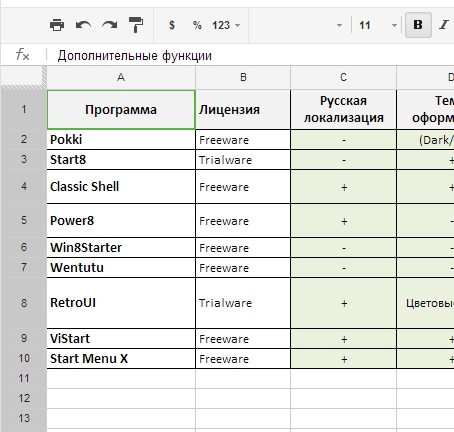Screen dimensions: 454x432
Task: Select the Лицензия header cell
Action: 243,109
